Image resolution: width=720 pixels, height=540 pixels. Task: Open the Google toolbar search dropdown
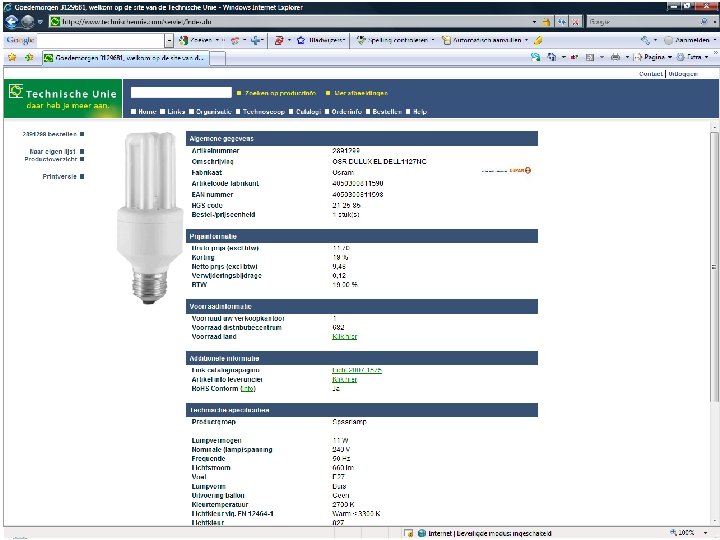pyautogui.click(x=169, y=40)
